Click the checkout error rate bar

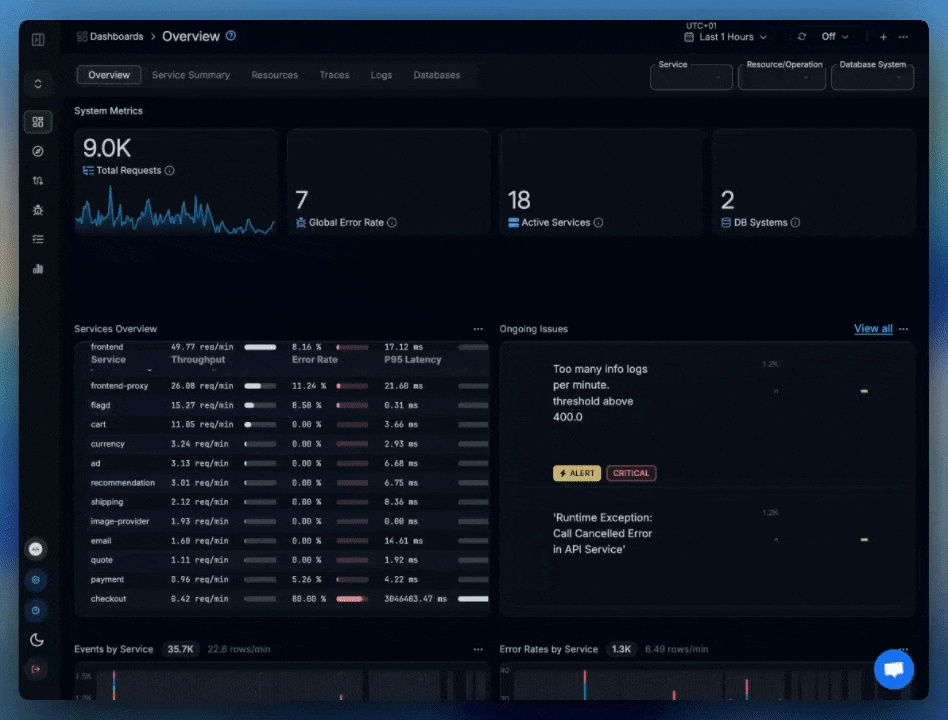click(352, 599)
